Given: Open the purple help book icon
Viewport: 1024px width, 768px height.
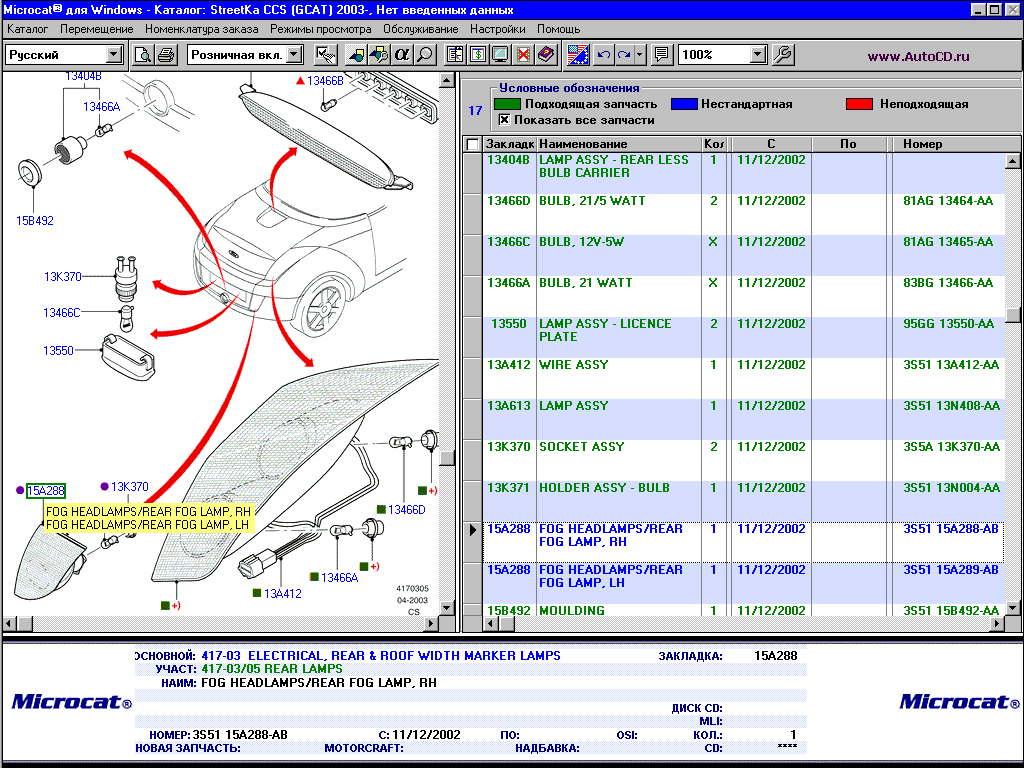Looking at the screenshot, I should 546,55.
